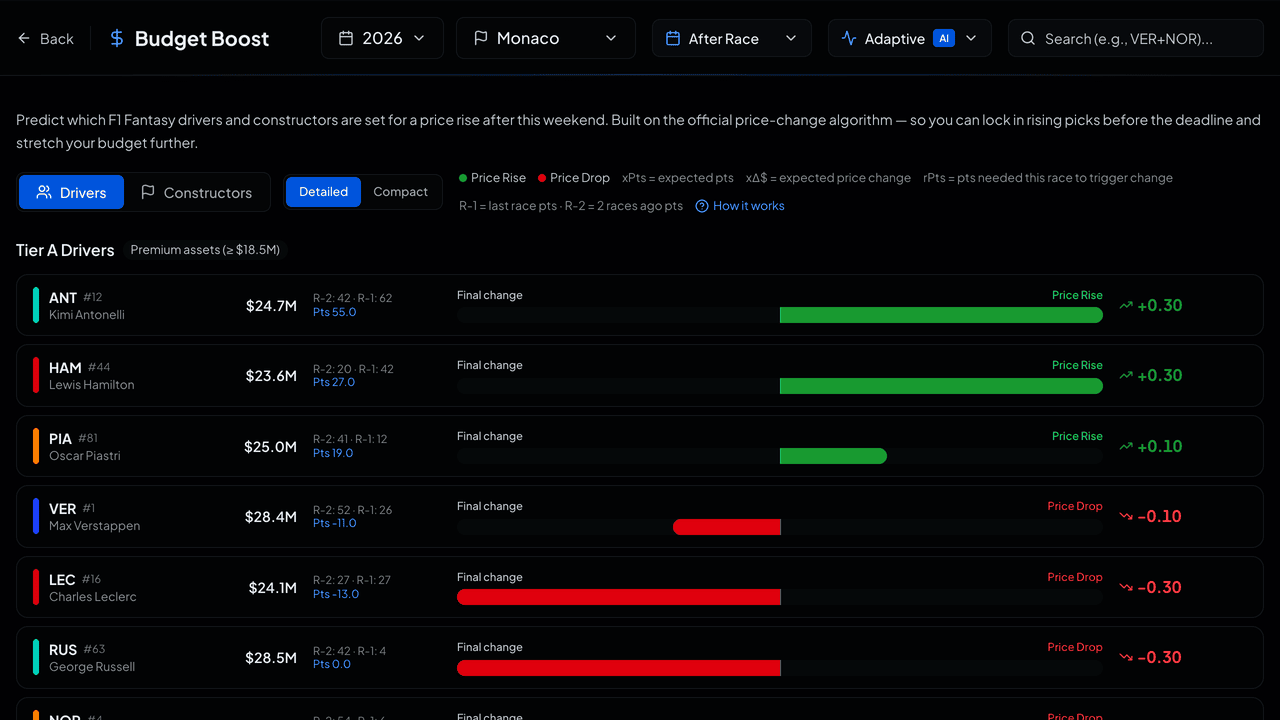This screenshot has height=720, width=1280.
Task: Expand the Monaco race dropdown
Action: pyautogui.click(x=545, y=38)
